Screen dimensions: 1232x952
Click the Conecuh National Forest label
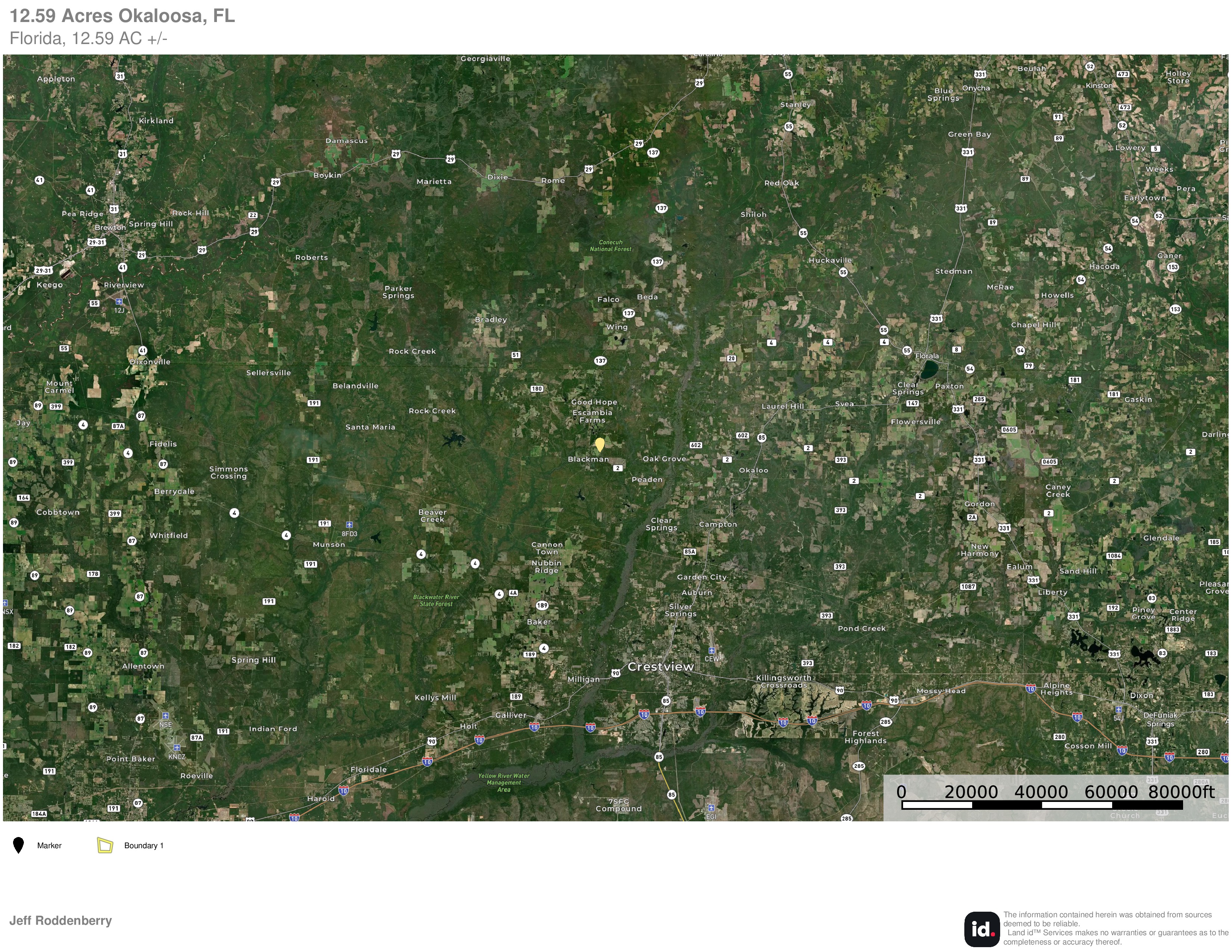[610, 245]
